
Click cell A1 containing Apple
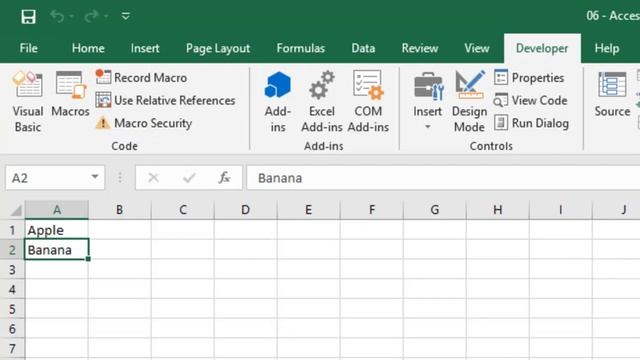tap(57, 230)
